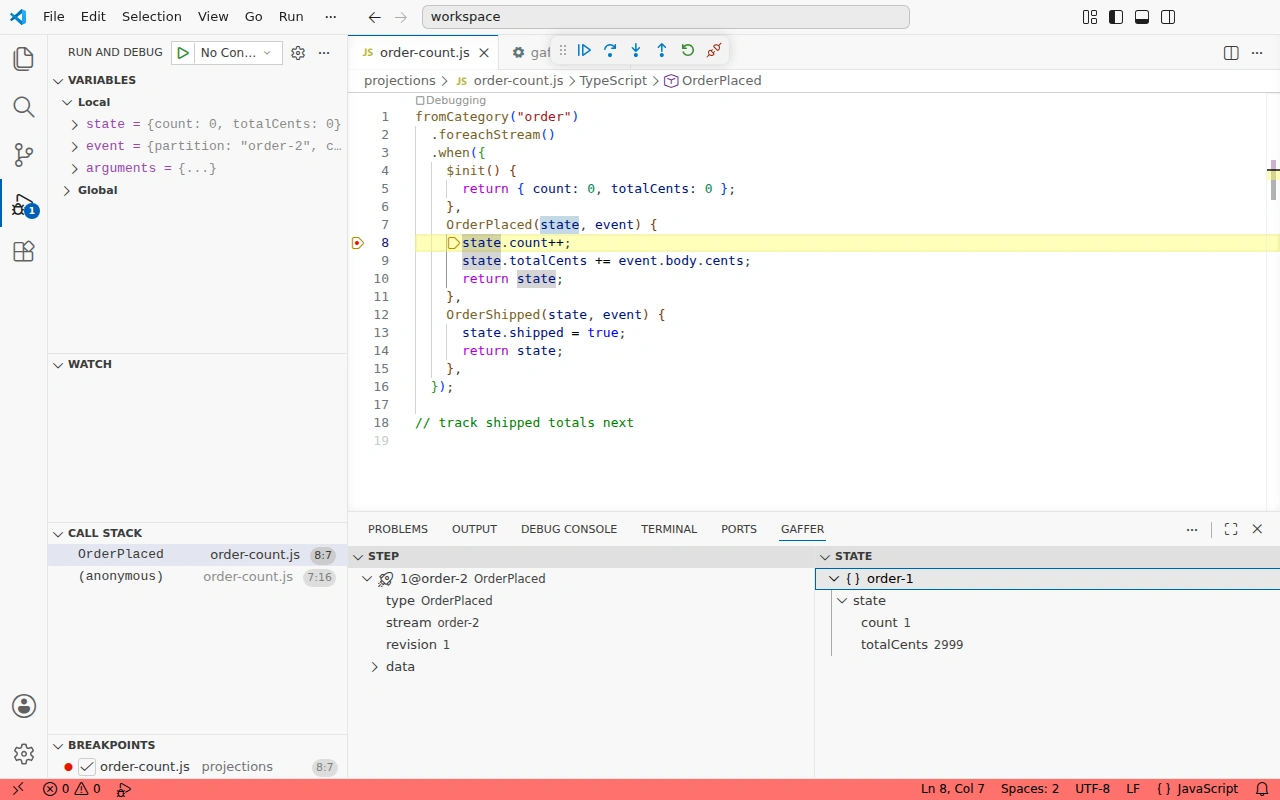Viewport: 1280px width, 800px height.
Task: Open the Run and Debug view icon
Action: 24,204
